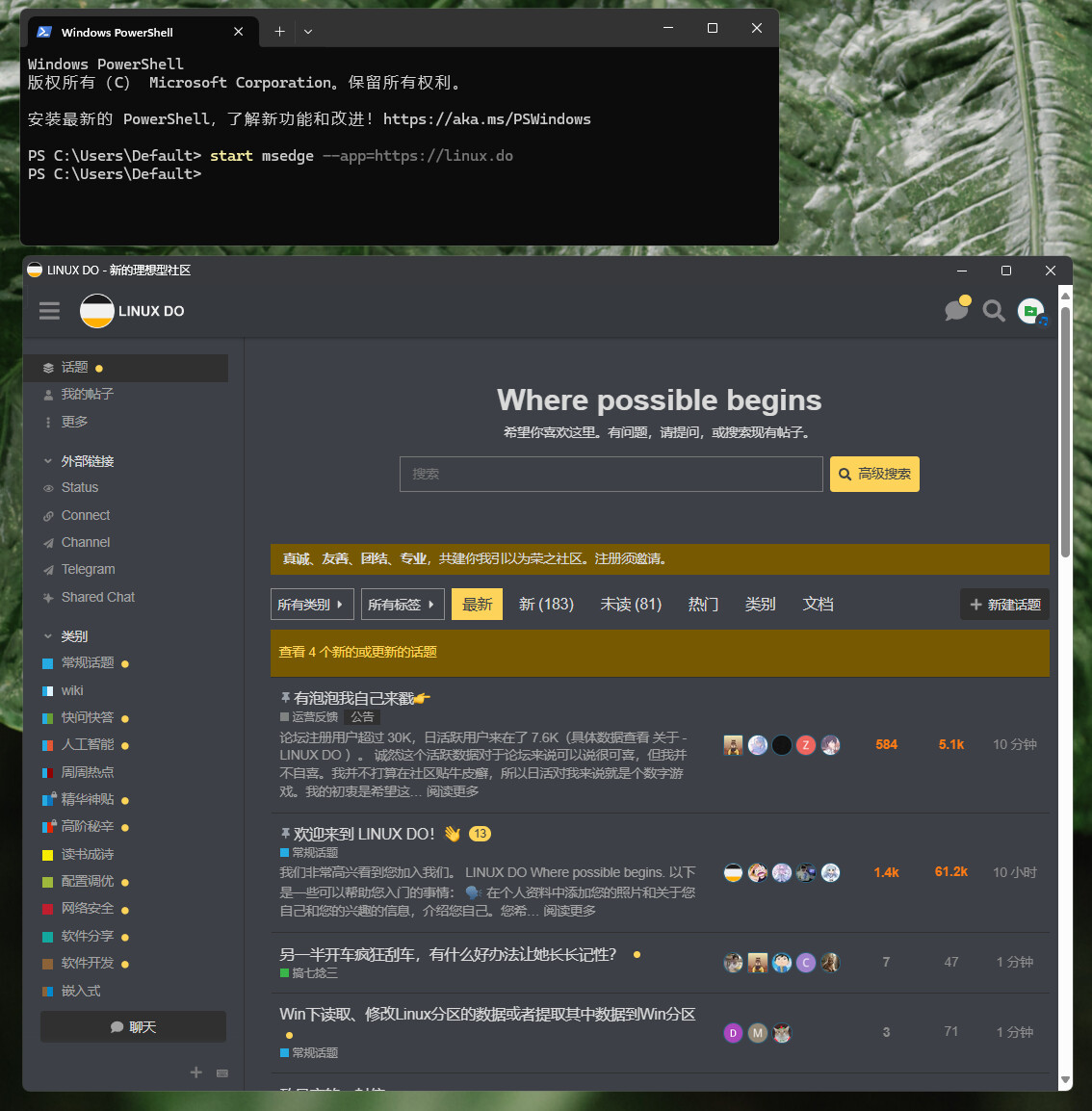The height and width of the screenshot is (1111, 1092).
Task: Click the magnifier search icon in header
Action: point(994,311)
